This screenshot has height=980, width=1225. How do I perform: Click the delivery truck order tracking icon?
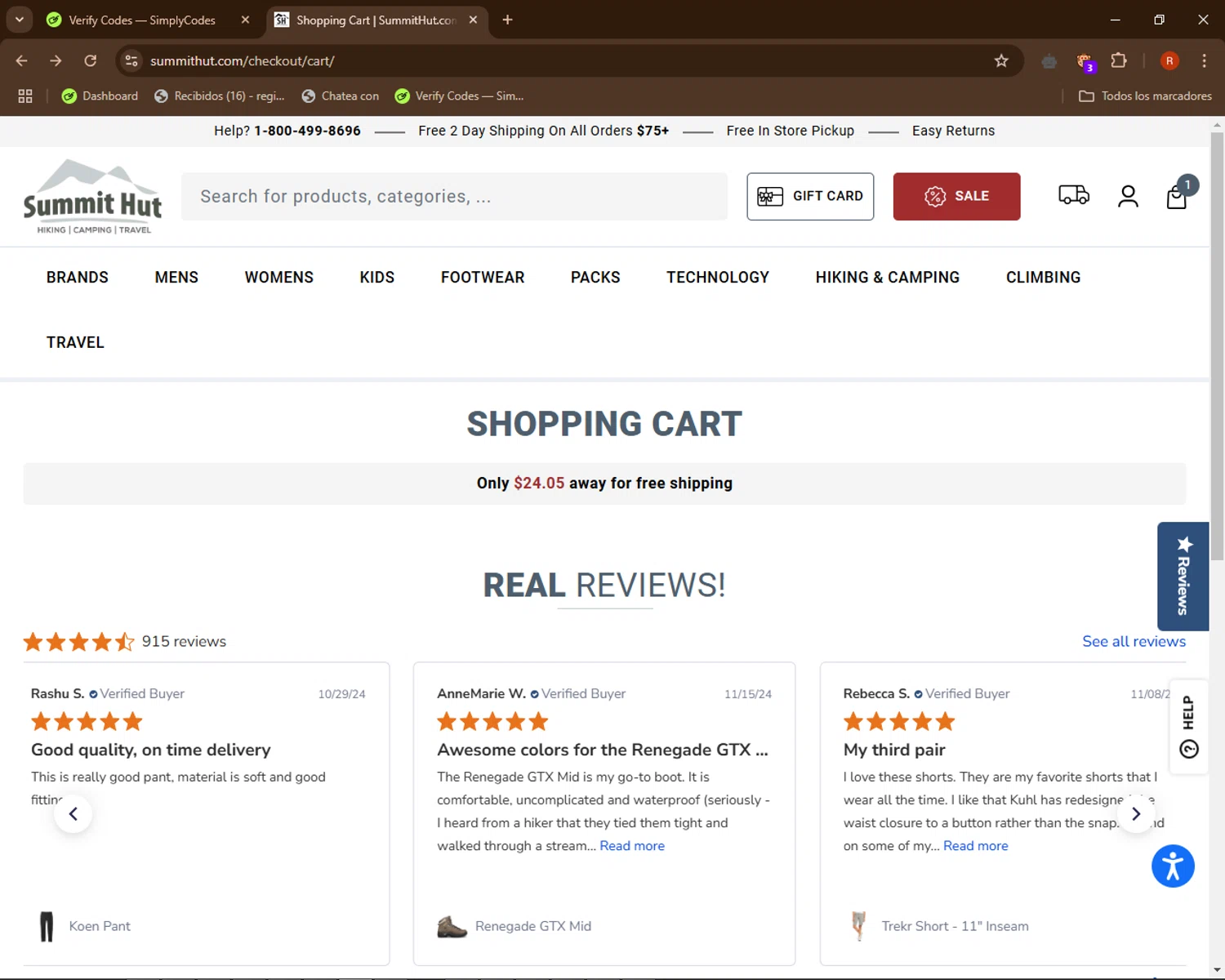pyautogui.click(x=1074, y=195)
